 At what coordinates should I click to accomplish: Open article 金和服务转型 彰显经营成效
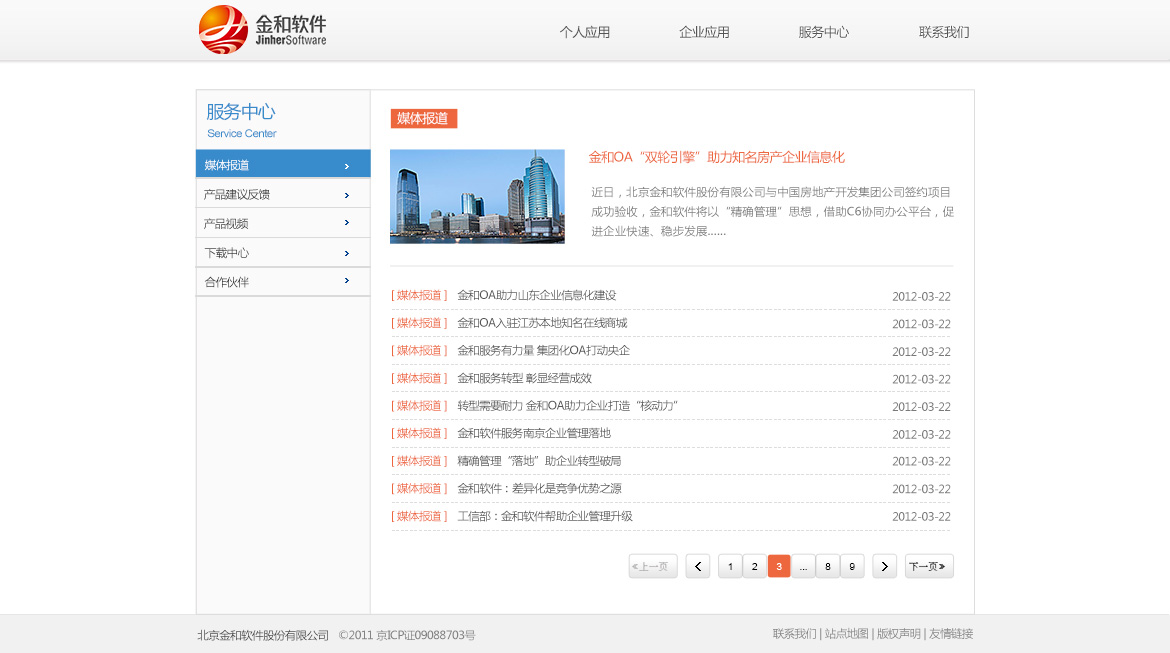tap(524, 378)
